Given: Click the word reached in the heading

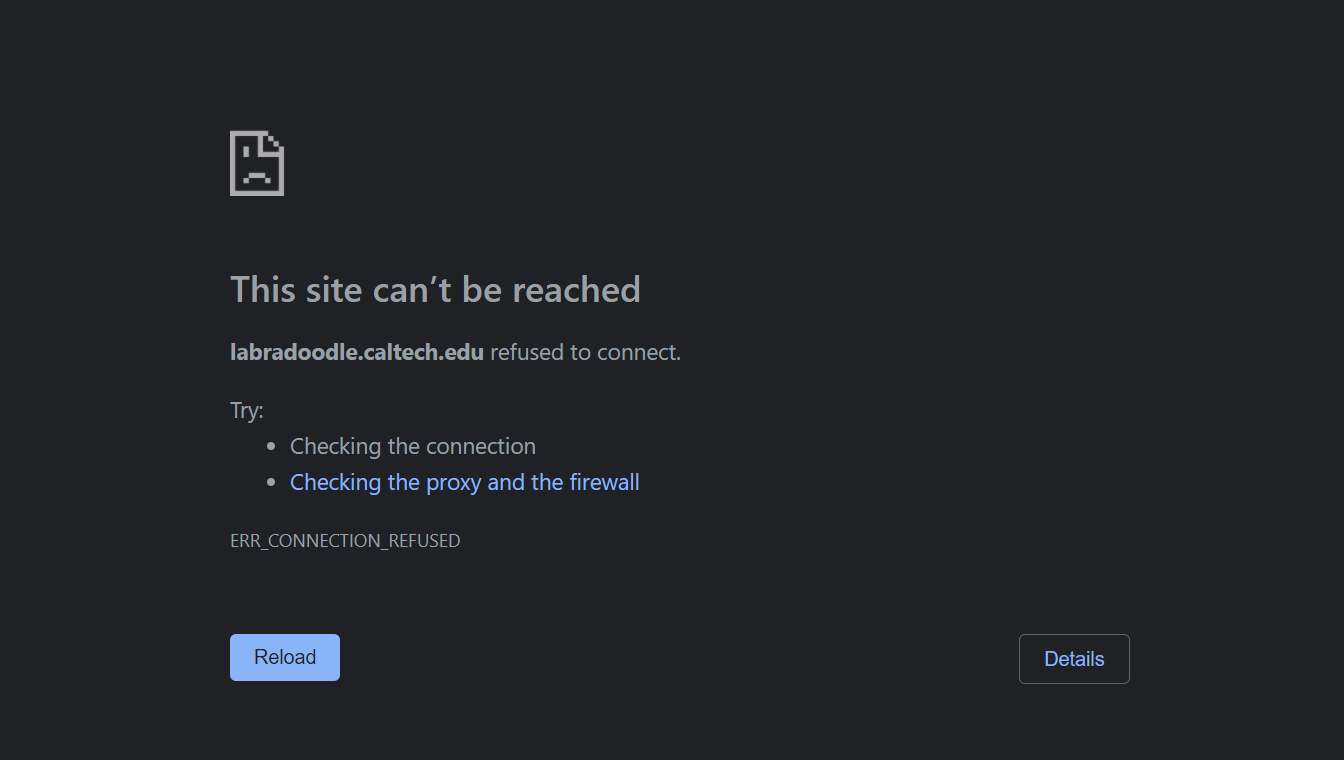Looking at the screenshot, I should pos(576,289).
